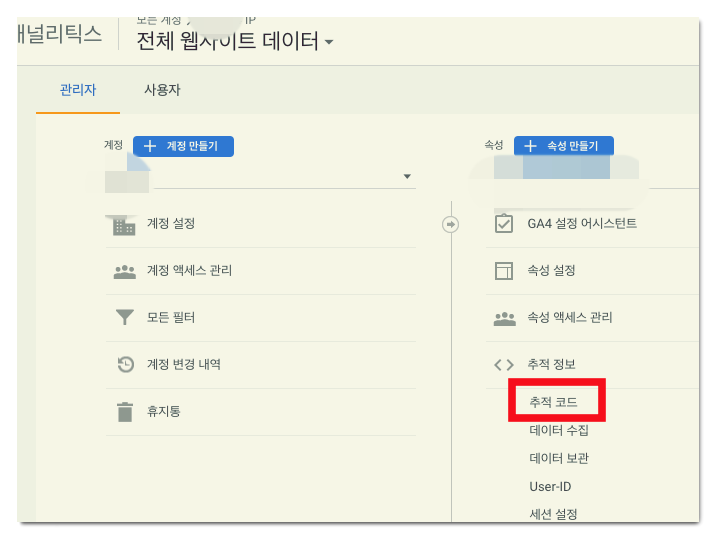
Task: Open the 전체 웹사이트 데이터 view dropdown
Action: (x=235, y=42)
